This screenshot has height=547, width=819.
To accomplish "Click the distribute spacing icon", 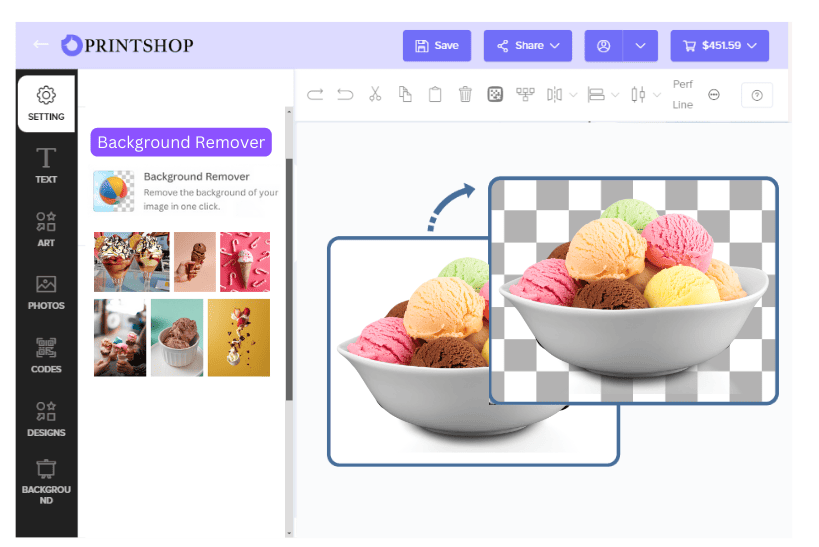I will [638, 95].
